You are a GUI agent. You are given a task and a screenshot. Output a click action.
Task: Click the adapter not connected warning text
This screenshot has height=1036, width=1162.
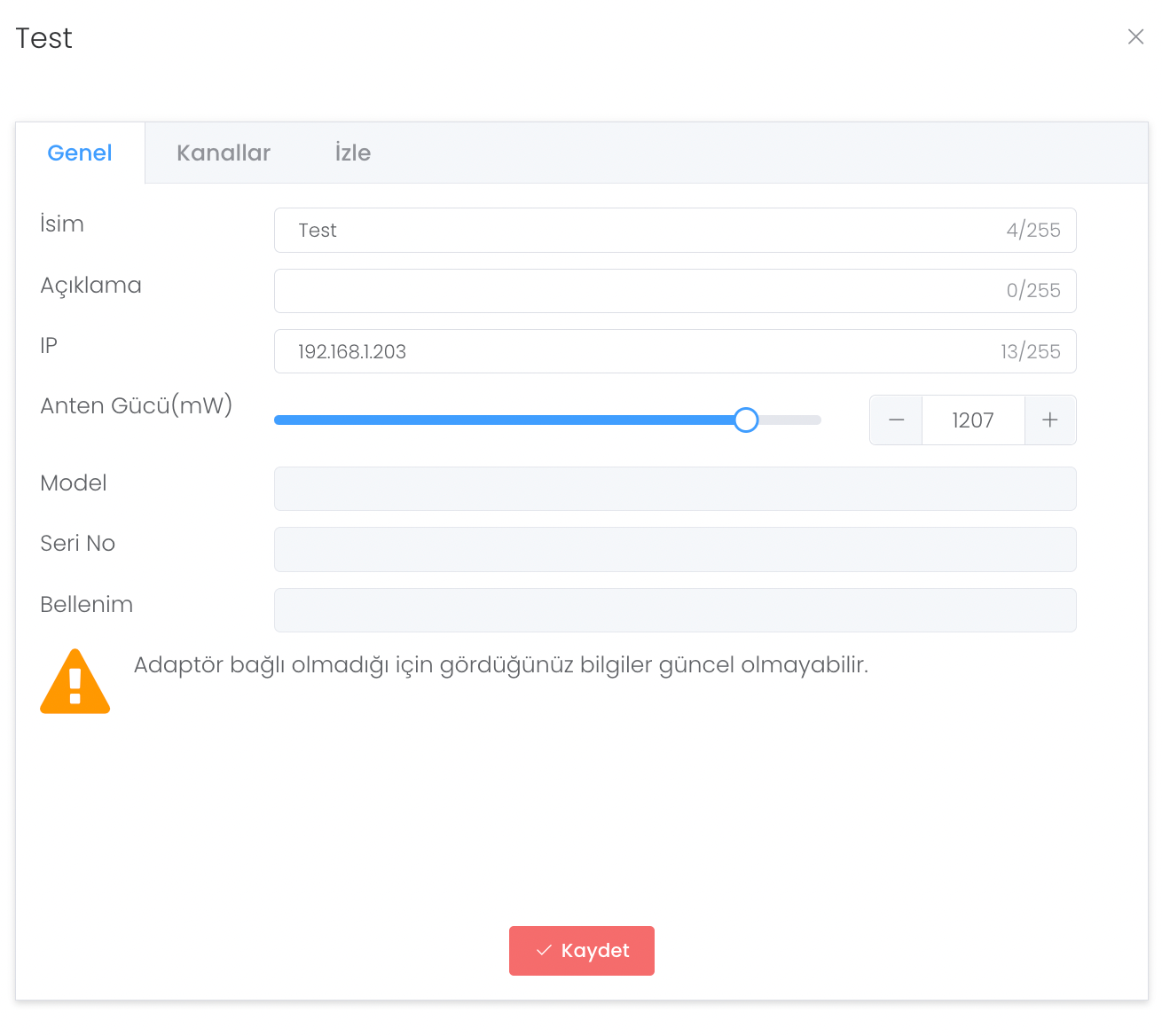pyautogui.click(x=500, y=665)
